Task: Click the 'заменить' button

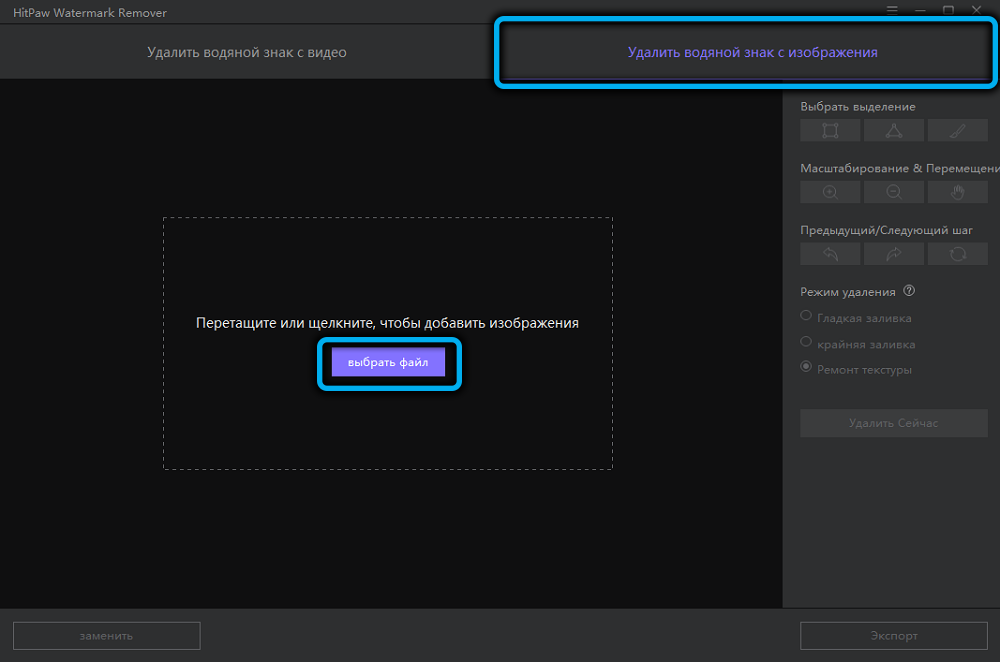Action: pyautogui.click(x=106, y=635)
